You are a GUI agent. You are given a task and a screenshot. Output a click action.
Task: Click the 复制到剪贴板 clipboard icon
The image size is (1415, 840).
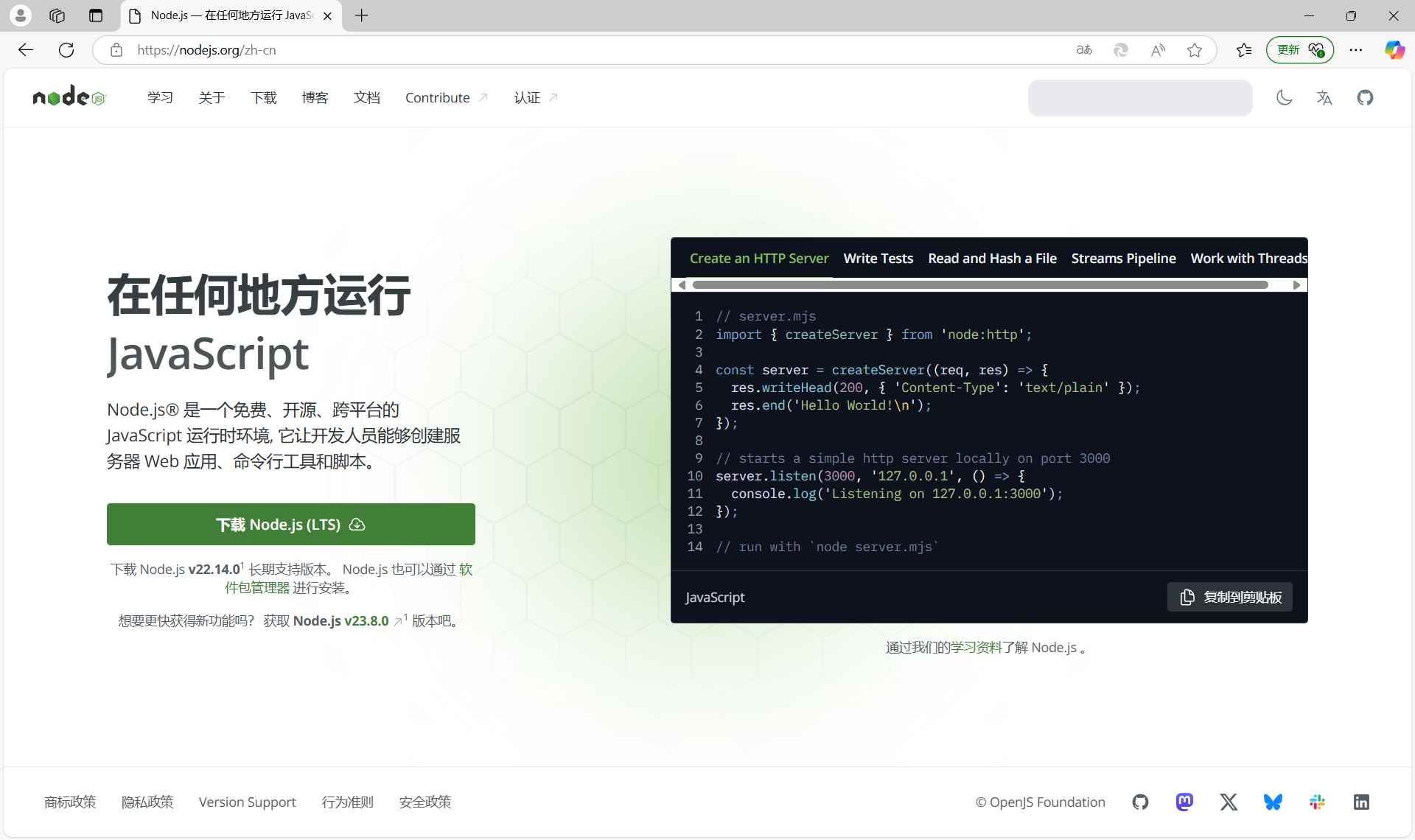coord(1187,597)
